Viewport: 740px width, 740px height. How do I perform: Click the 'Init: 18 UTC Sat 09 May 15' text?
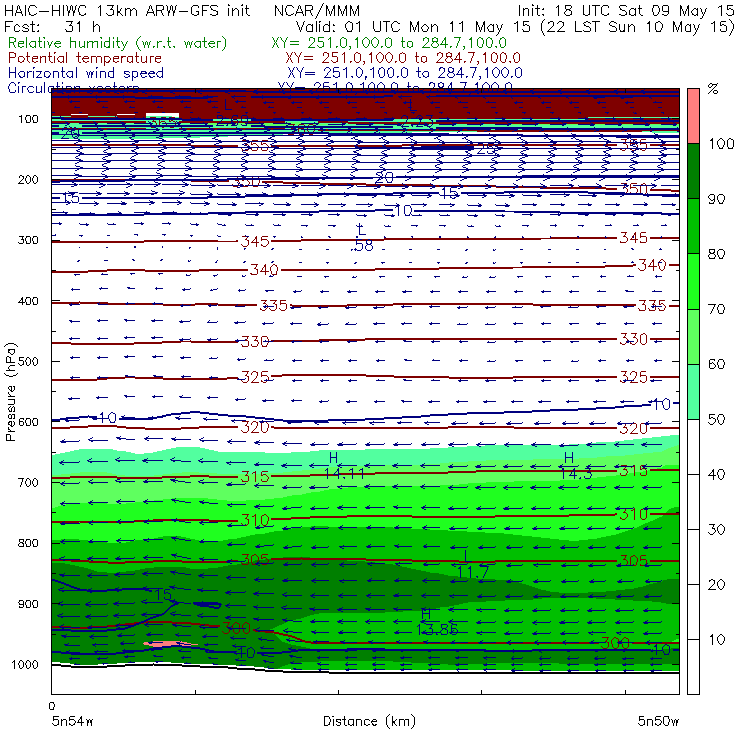(x=626, y=10)
